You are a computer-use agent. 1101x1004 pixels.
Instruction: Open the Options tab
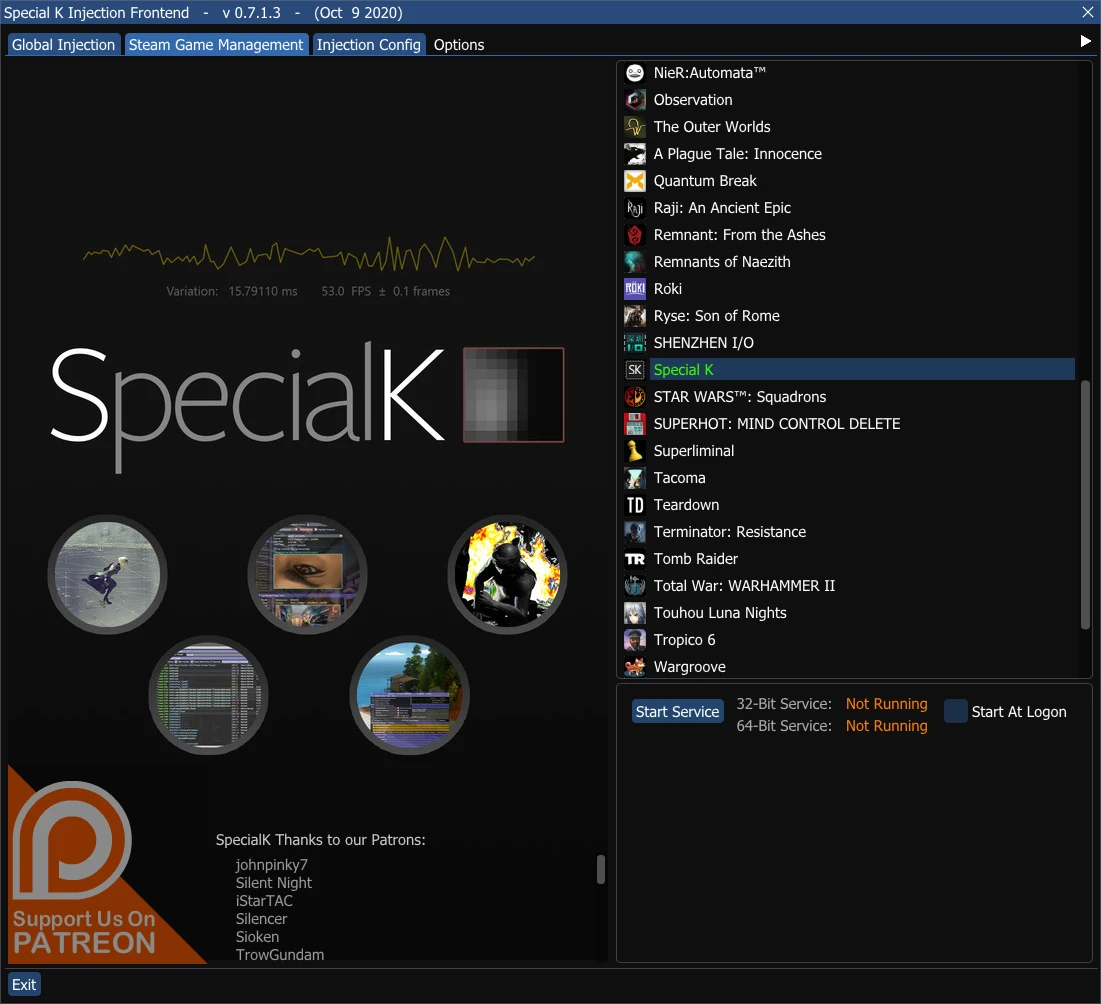[459, 45]
